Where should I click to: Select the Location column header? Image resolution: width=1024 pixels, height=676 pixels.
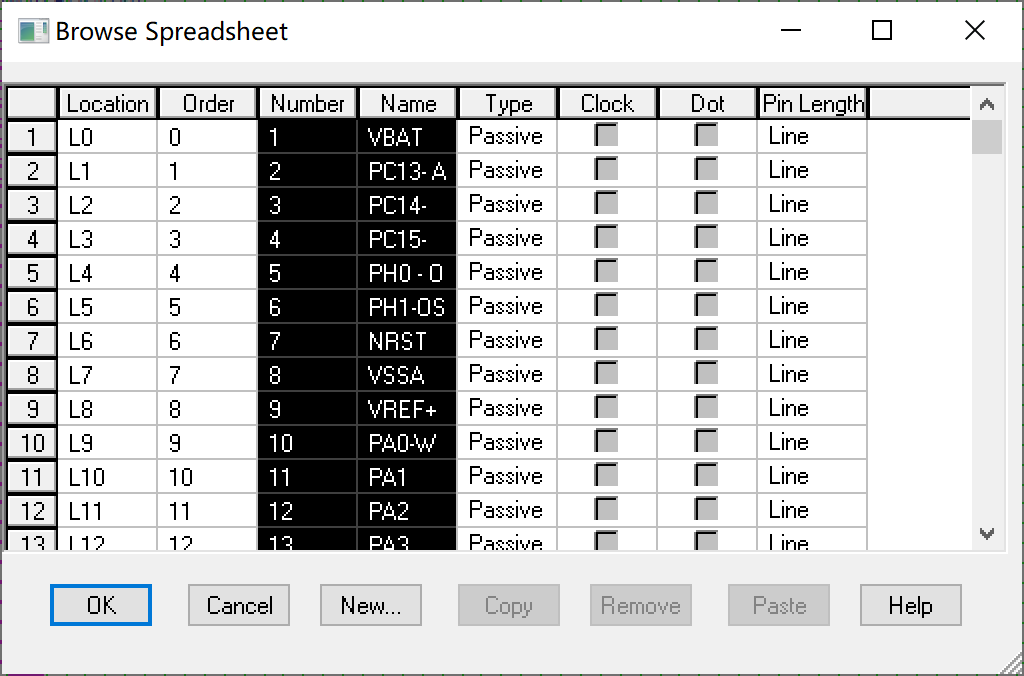tap(108, 103)
